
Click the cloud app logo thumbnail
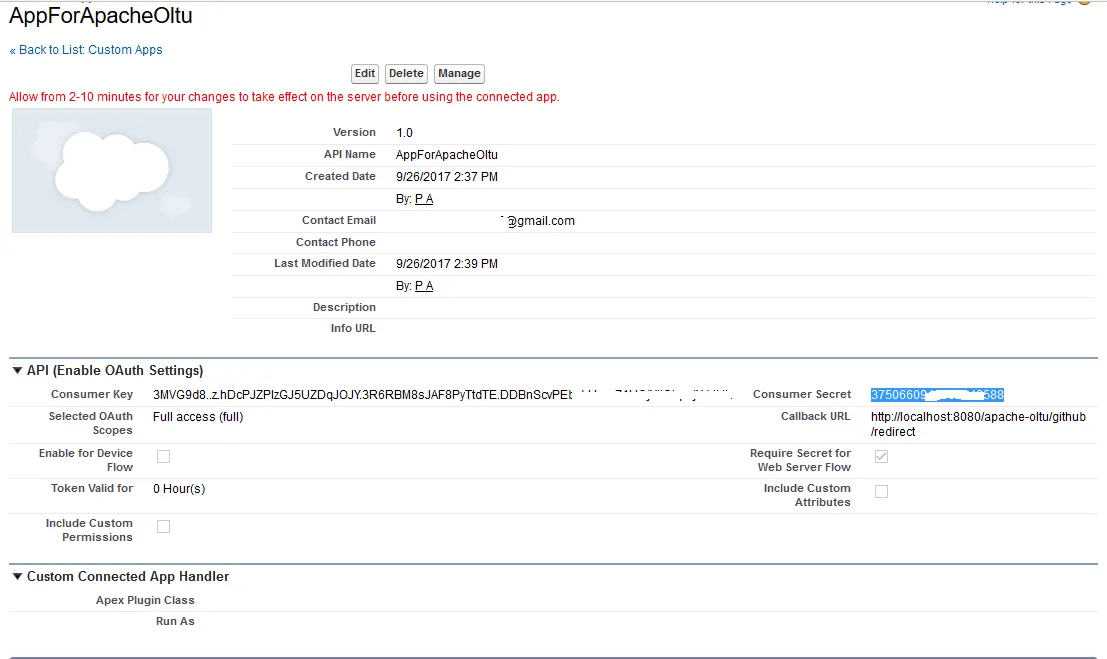[x=112, y=170]
